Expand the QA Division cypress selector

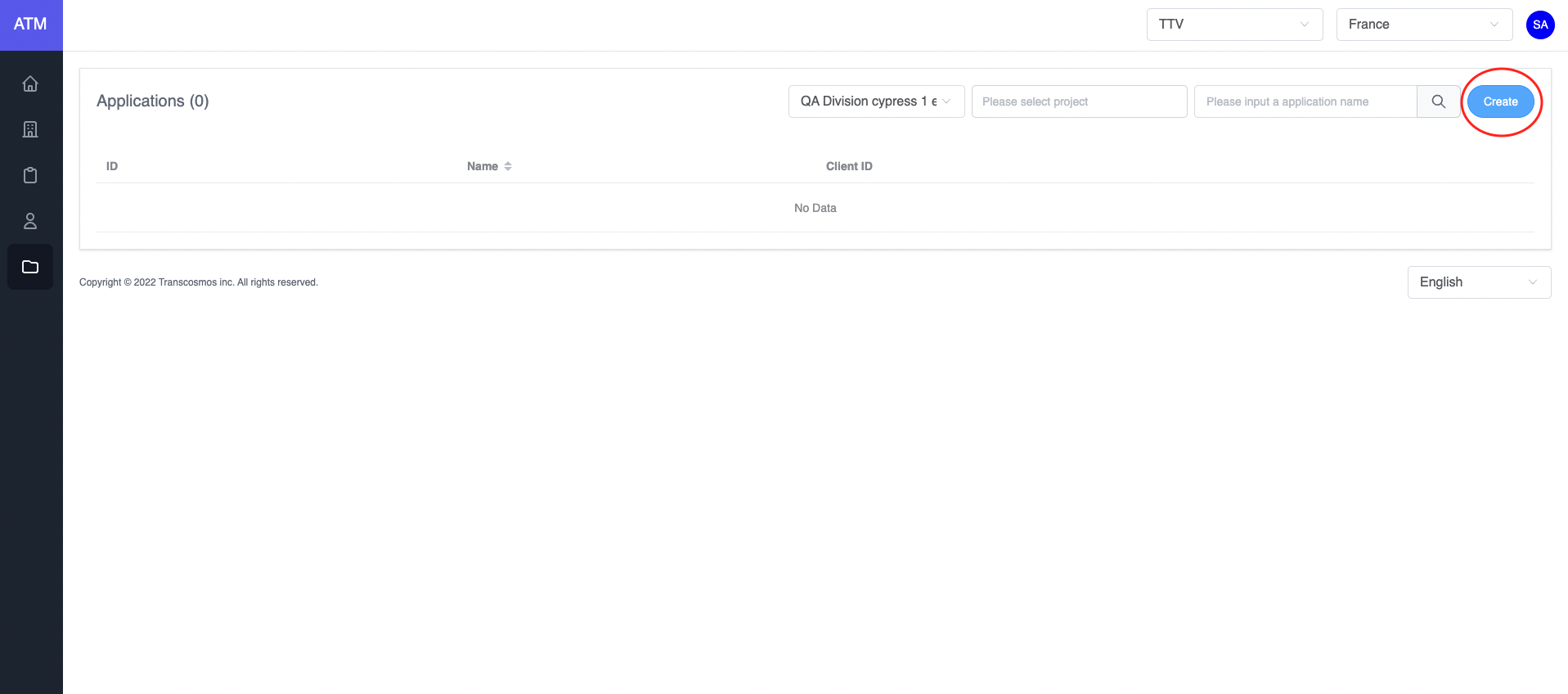[875, 101]
